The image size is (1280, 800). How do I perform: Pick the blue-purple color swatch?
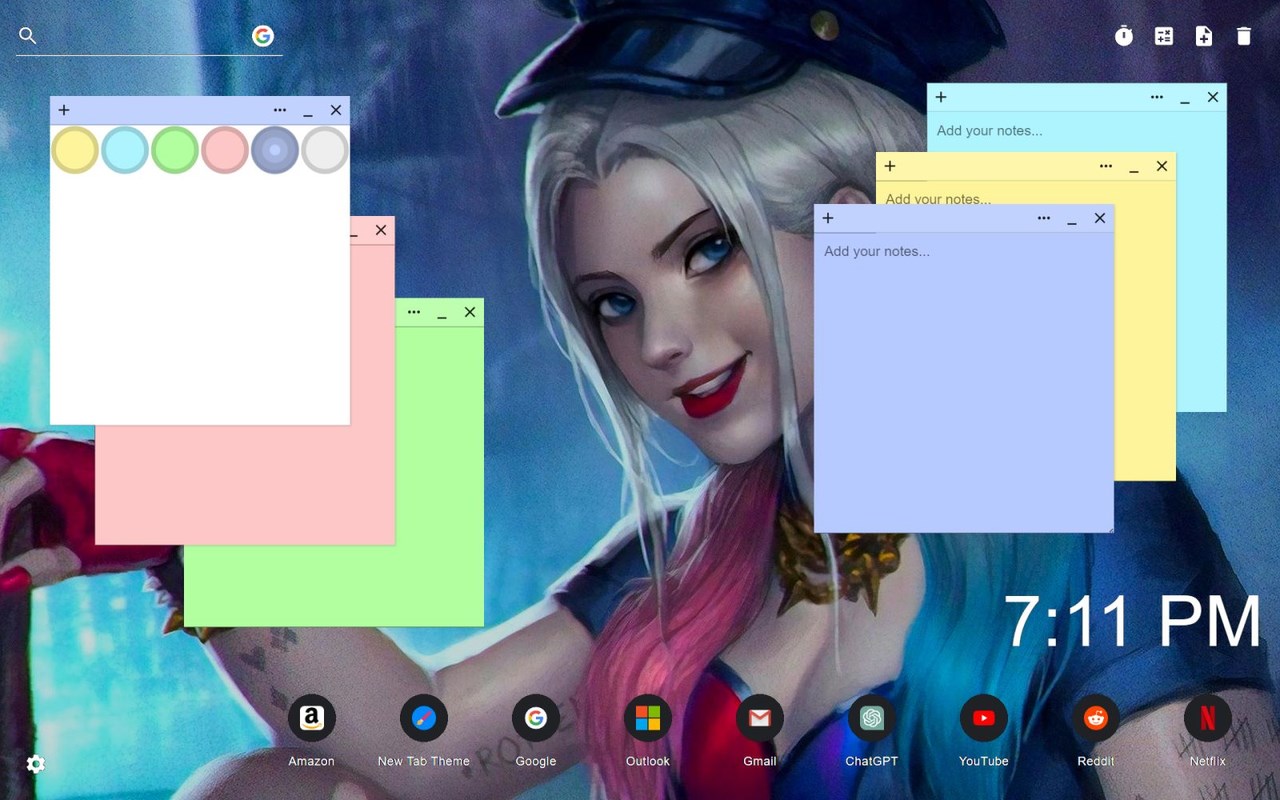tap(275, 150)
